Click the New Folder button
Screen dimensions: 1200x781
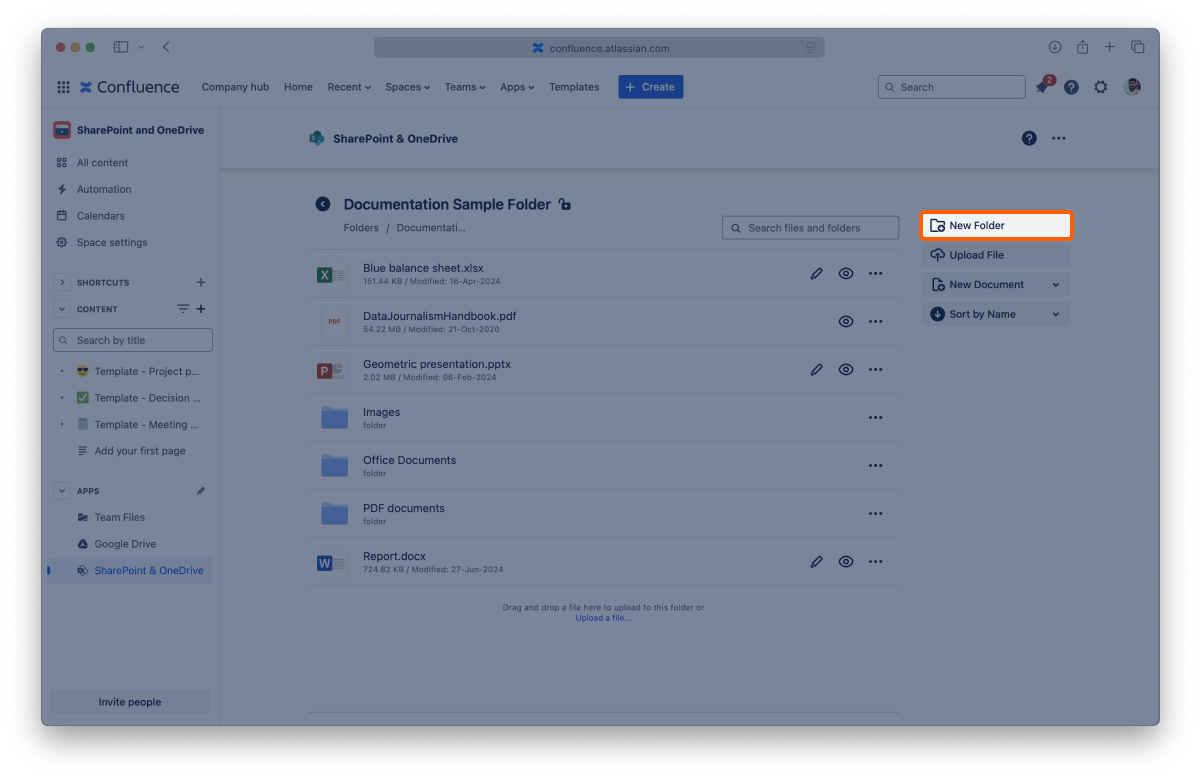pos(995,226)
